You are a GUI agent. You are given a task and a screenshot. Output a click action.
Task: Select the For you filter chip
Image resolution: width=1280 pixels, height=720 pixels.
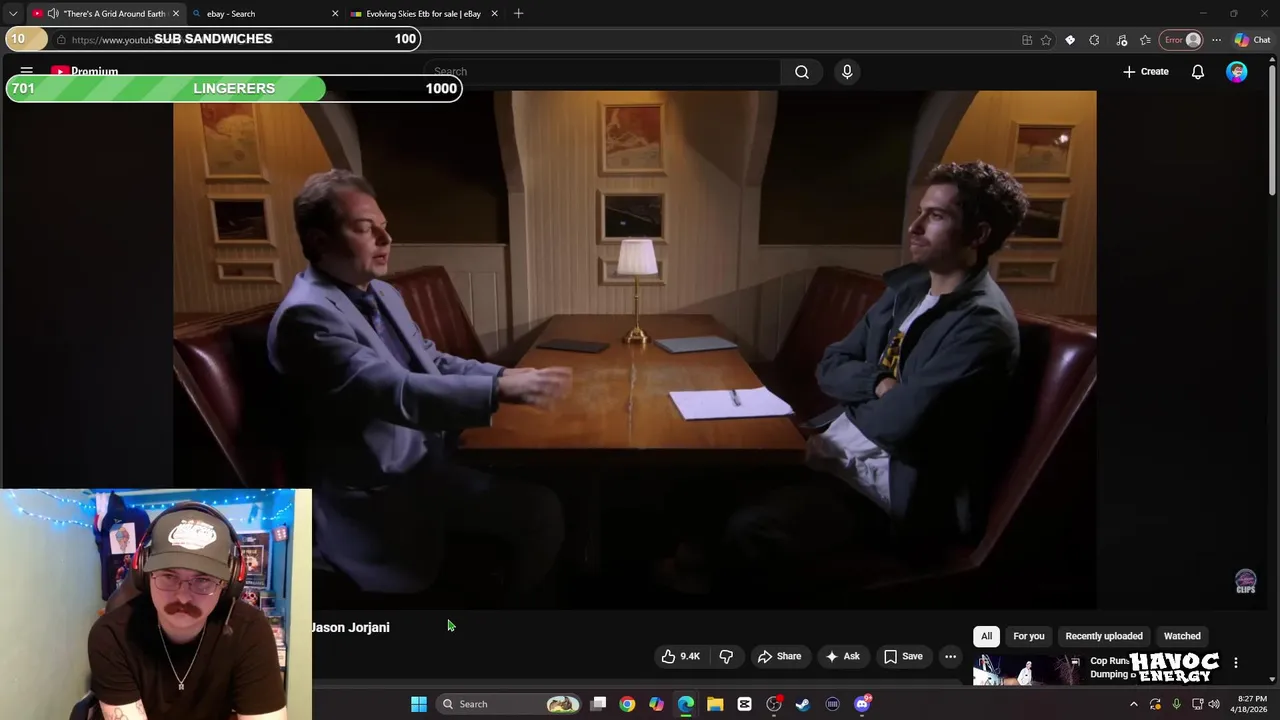pos(1028,636)
